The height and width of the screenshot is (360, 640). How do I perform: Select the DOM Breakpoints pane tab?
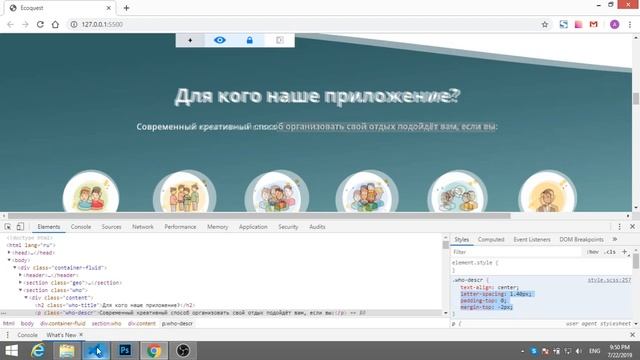581,240
